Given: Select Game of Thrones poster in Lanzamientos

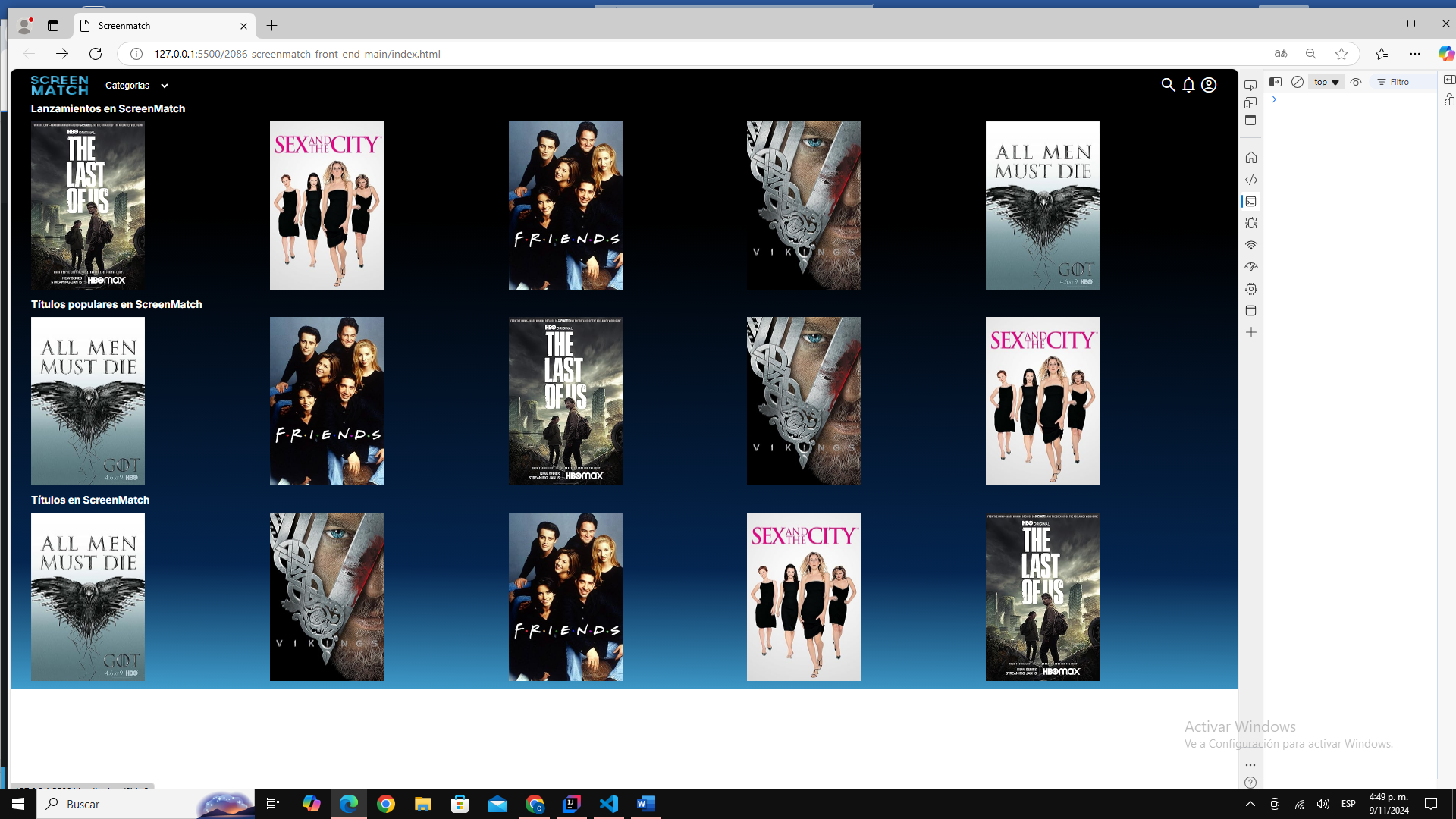Looking at the screenshot, I should pos(1043,206).
